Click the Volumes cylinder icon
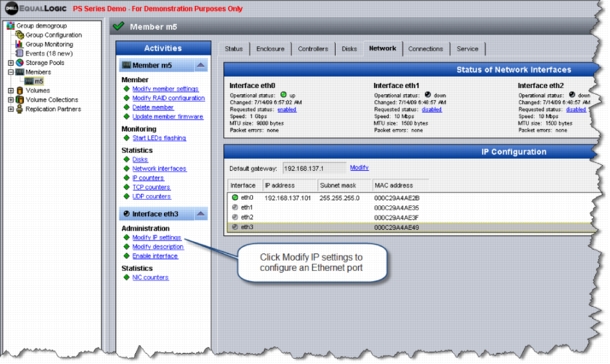Image resolution: width=610 pixels, height=364 pixels. point(19,91)
